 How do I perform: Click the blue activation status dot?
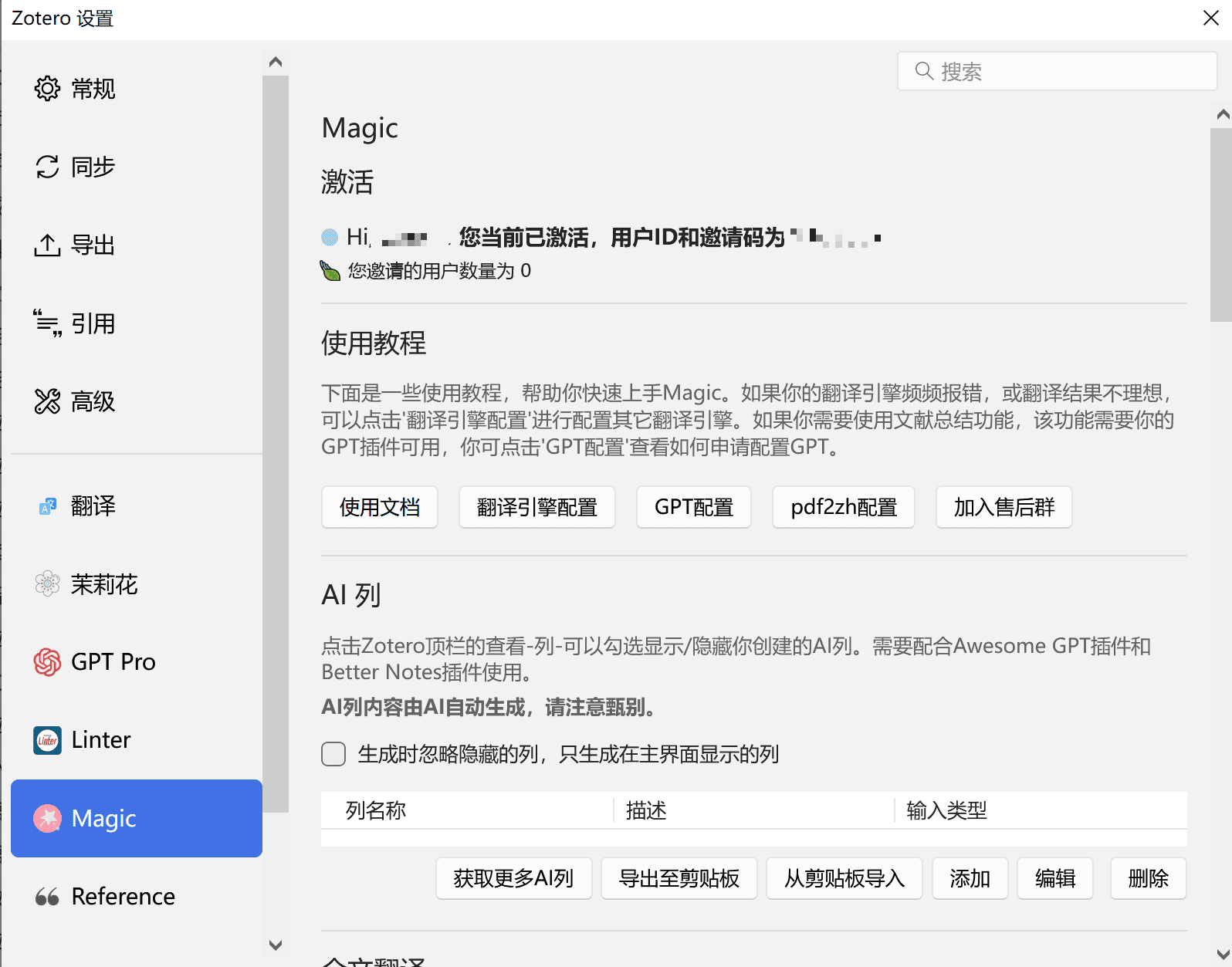(330, 237)
